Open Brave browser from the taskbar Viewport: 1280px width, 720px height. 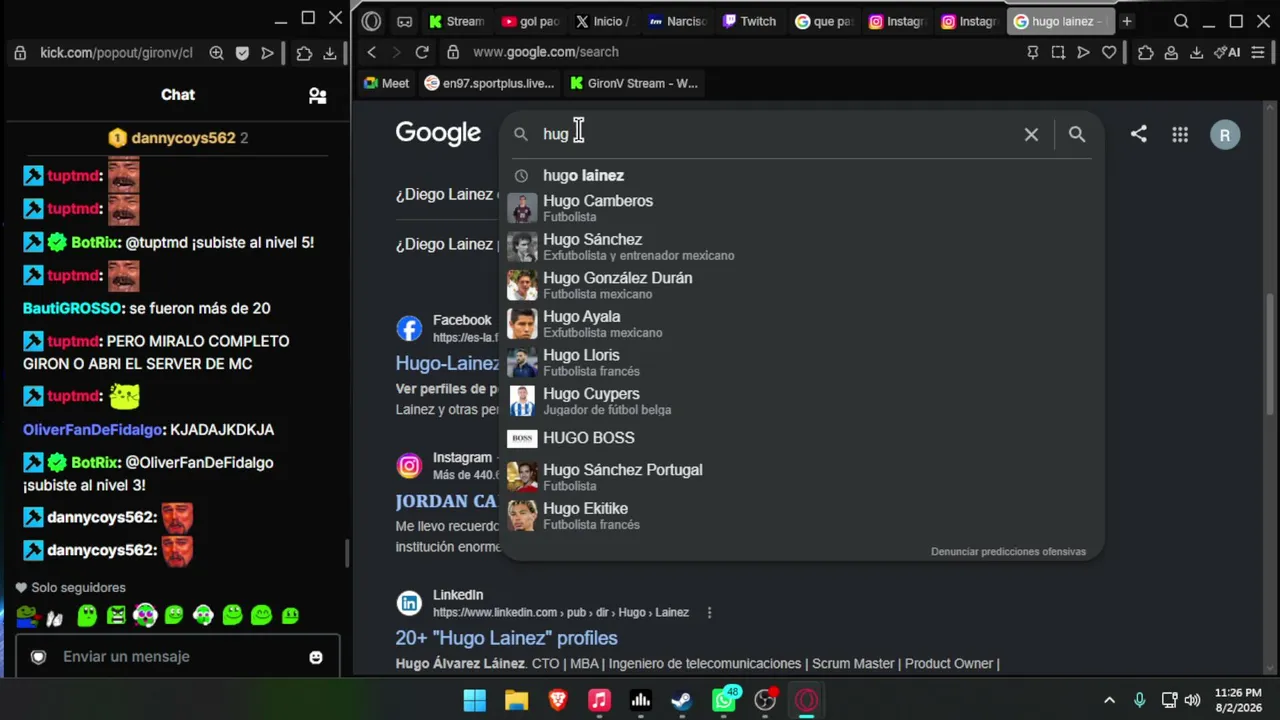(x=558, y=700)
